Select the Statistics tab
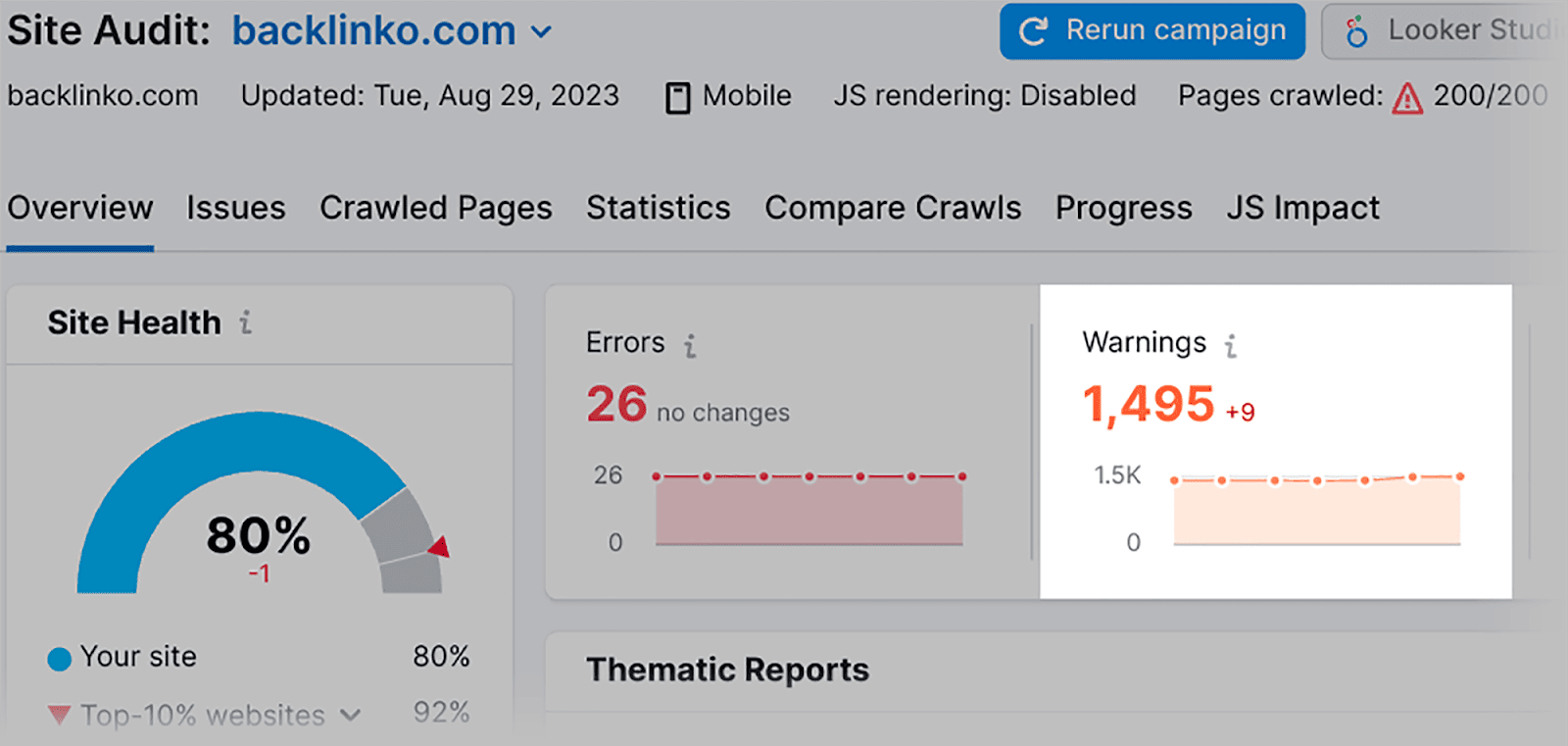The height and width of the screenshot is (746, 1568). tap(659, 208)
